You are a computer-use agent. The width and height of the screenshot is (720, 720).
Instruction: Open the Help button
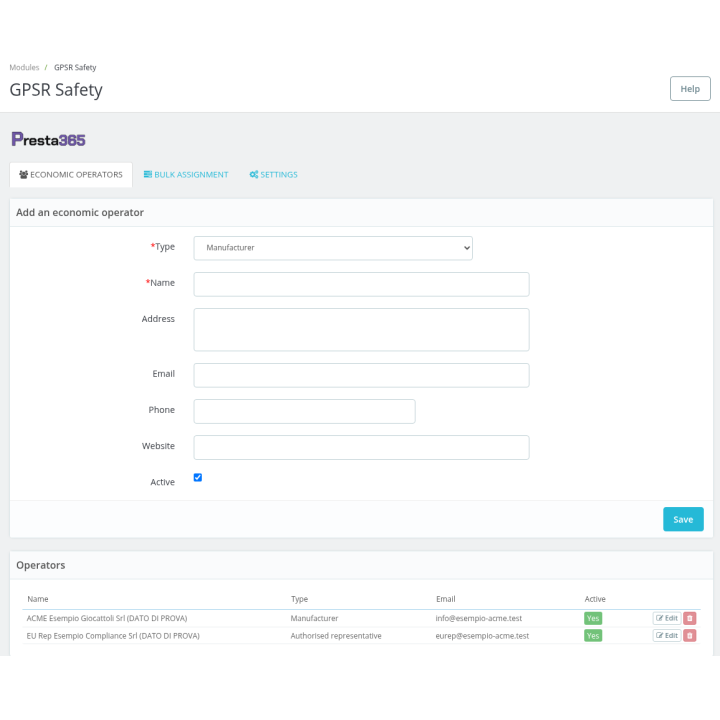point(690,89)
